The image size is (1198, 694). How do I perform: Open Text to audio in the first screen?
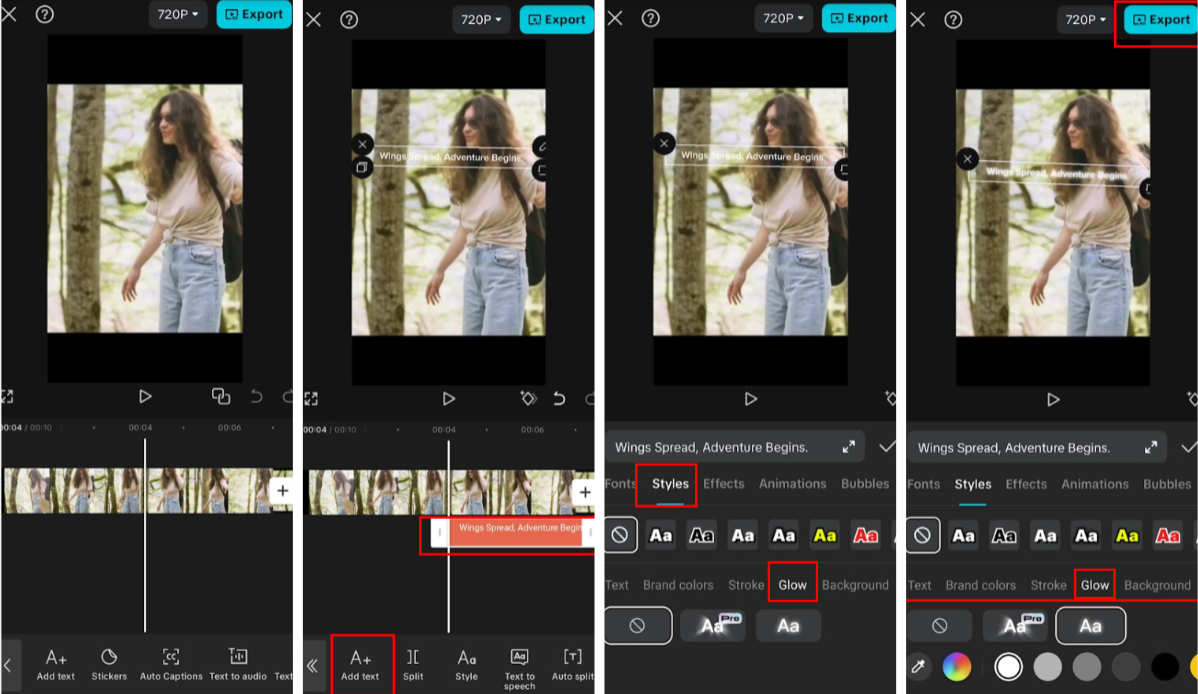238,664
